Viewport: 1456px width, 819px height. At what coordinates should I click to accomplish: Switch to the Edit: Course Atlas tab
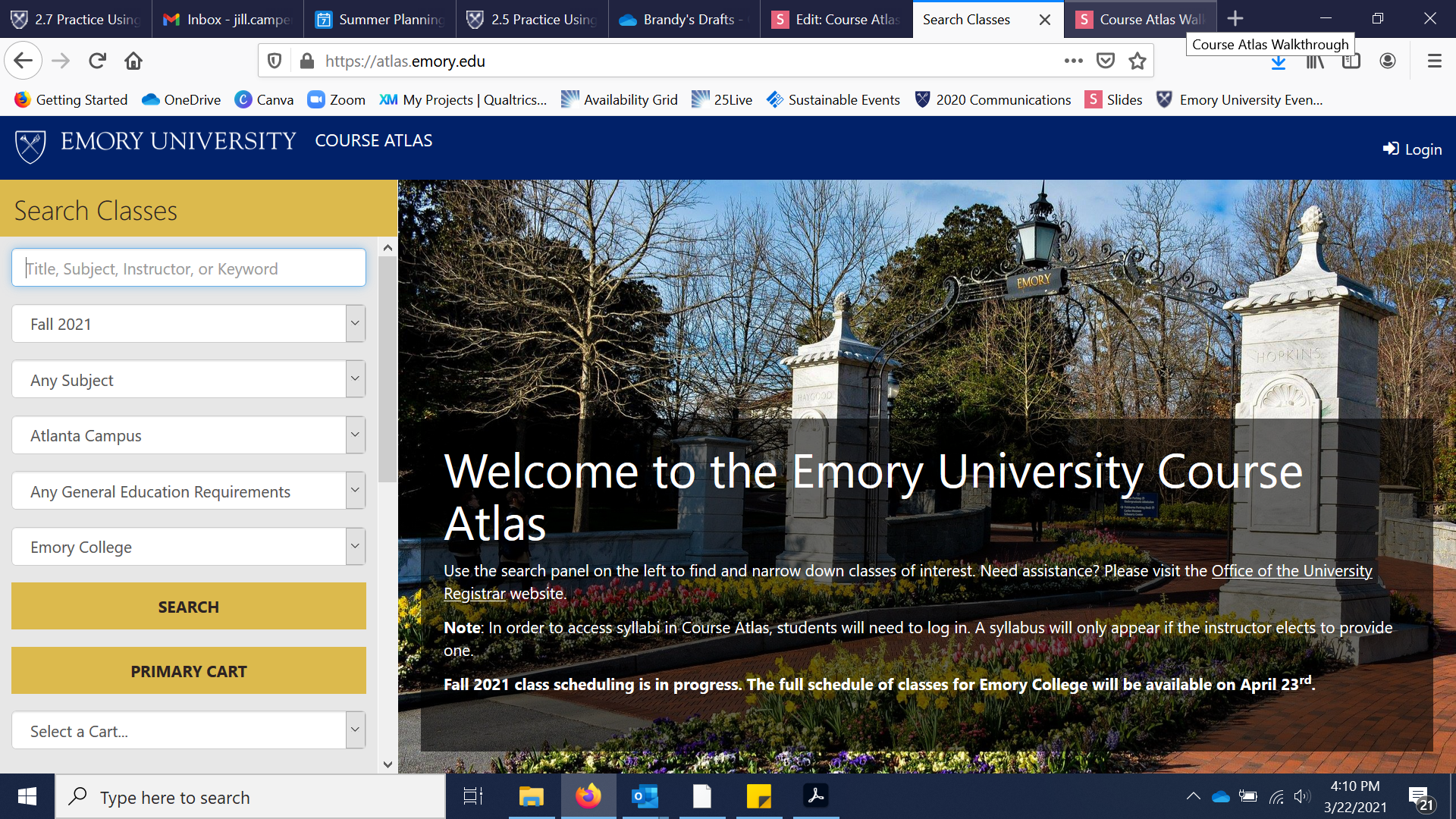pos(836,19)
